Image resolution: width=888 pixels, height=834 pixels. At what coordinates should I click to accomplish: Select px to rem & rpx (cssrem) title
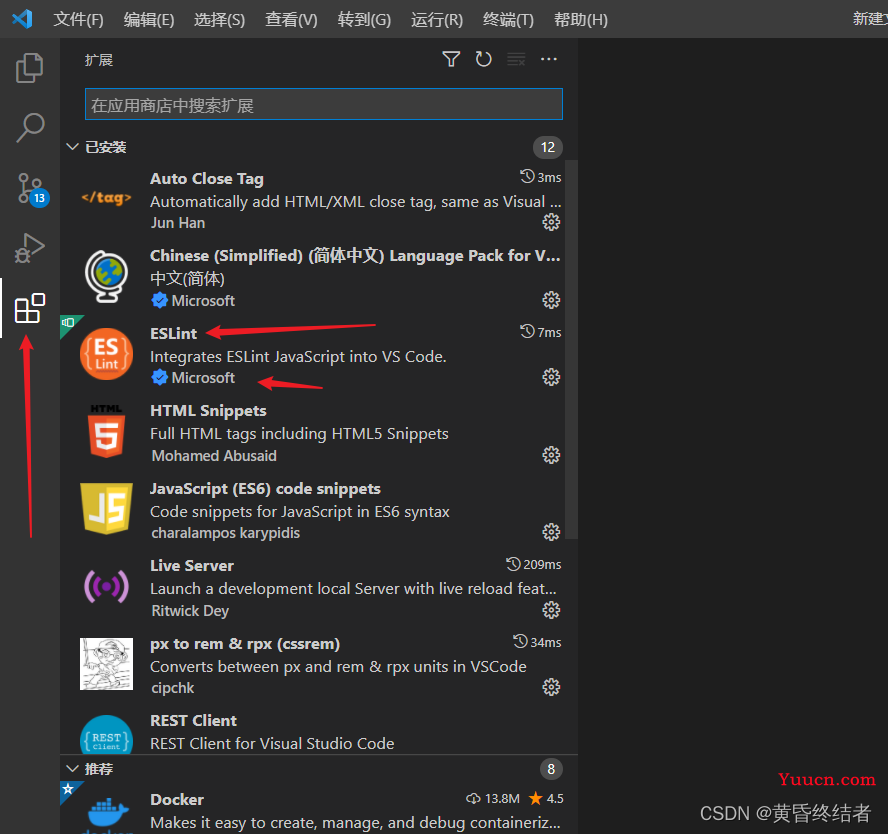[x=245, y=644]
